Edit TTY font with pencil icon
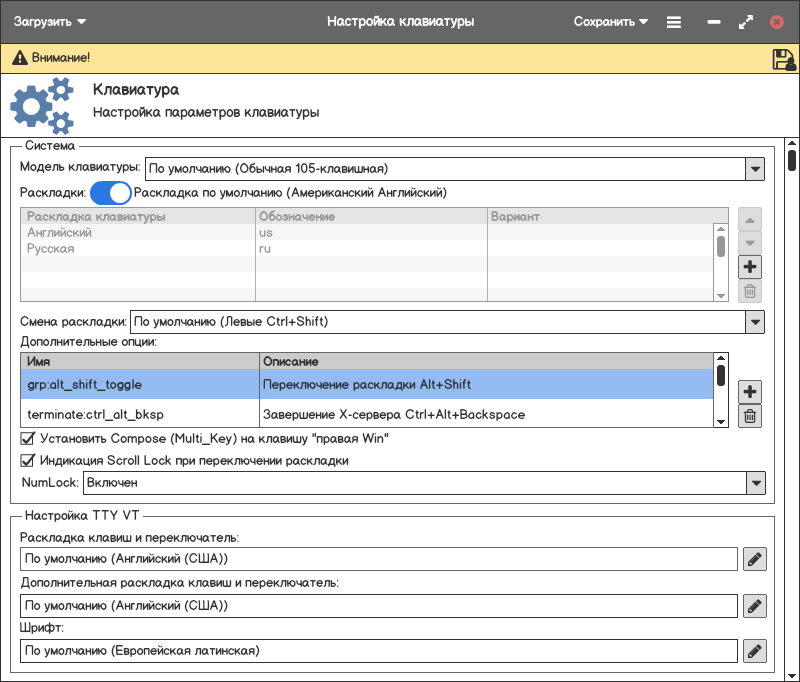800x682 pixels. point(755,651)
